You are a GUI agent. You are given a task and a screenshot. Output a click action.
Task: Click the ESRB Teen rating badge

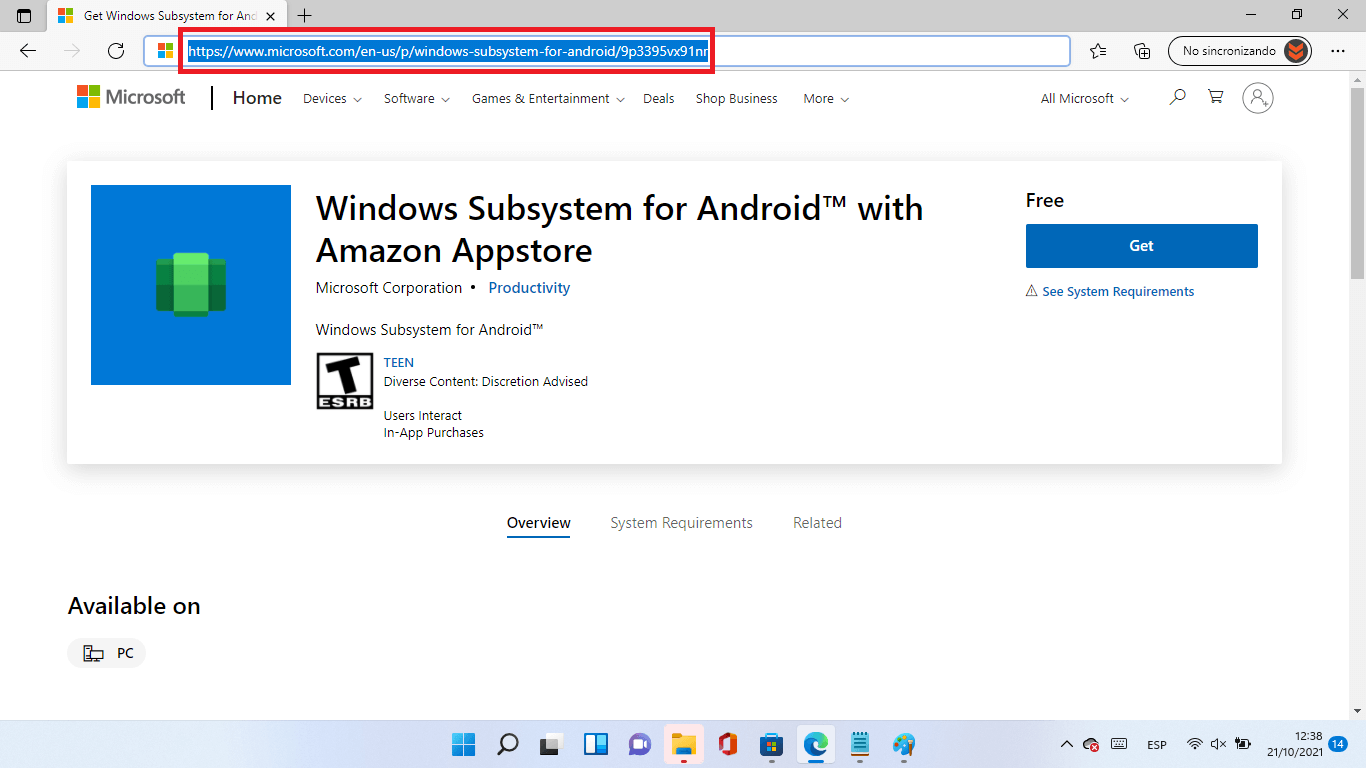pos(345,381)
